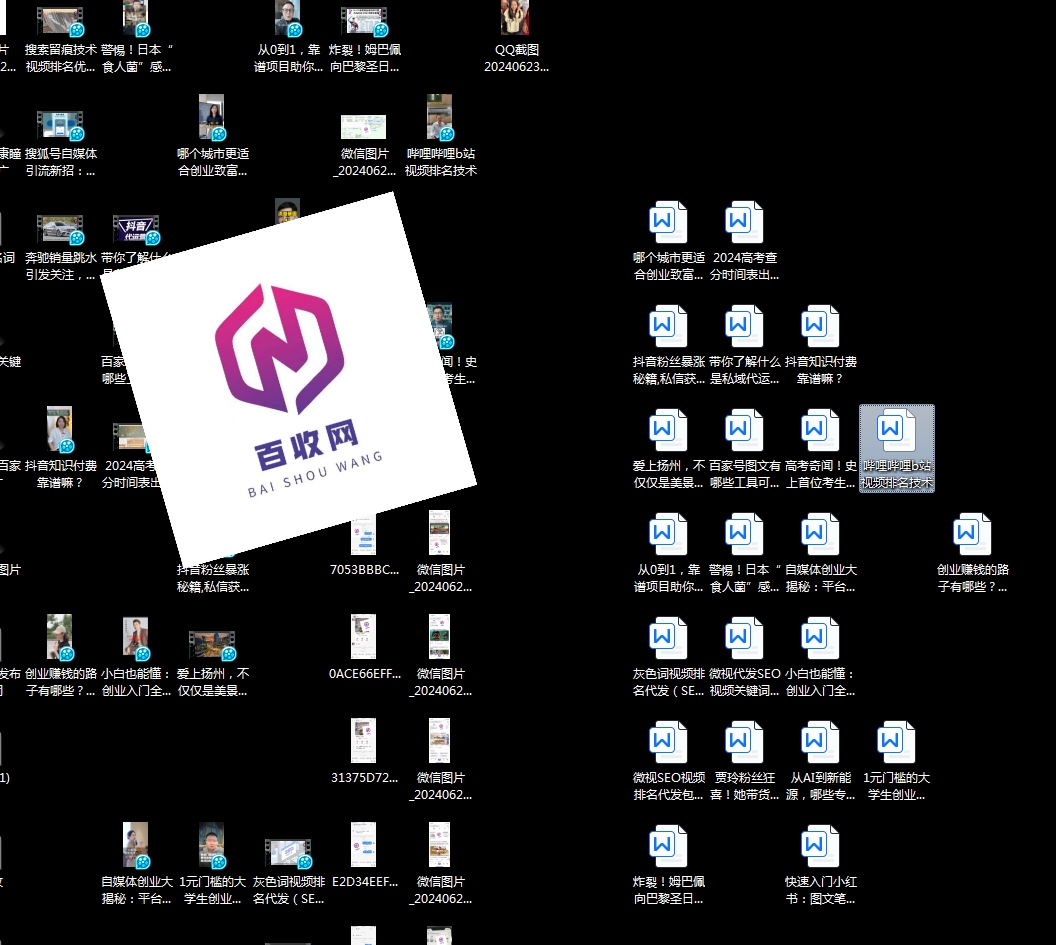Screen dimensions: 1056x945
Task: Select 微信图片 image beside the 0ACE66EFF file
Action: pos(440,657)
